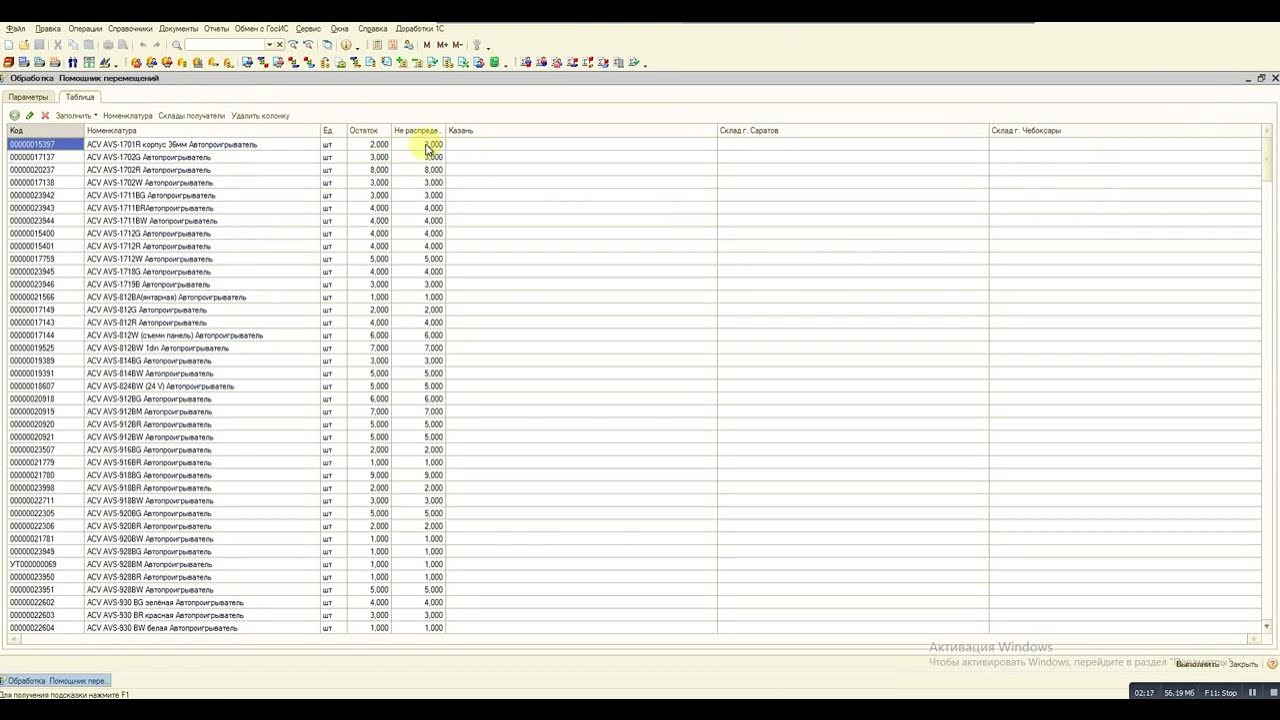Click the Print preview icon
1280x720 pixels.
coord(123,45)
